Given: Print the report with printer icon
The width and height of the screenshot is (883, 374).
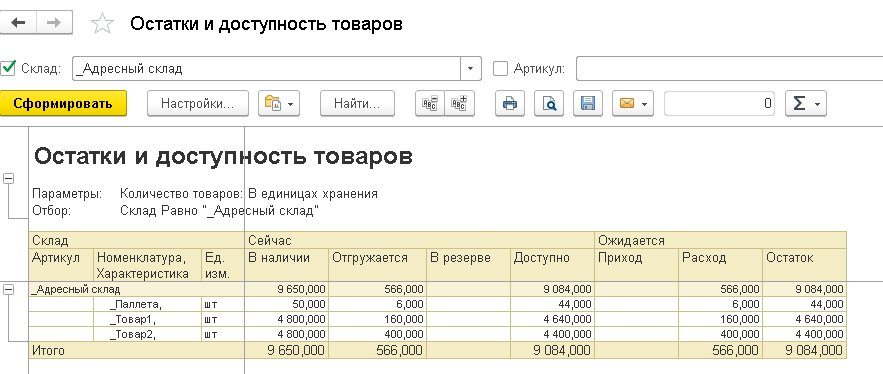Looking at the screenshot, I should 510,104.
